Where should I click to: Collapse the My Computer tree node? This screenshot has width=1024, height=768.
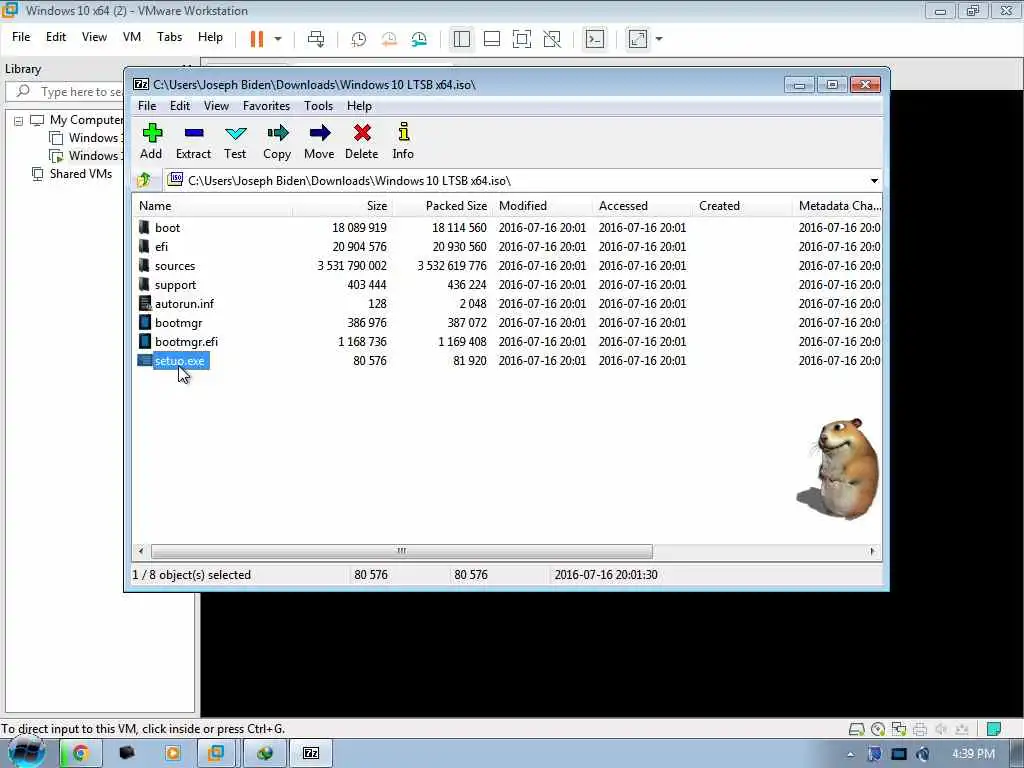click(x=18, y=121)
